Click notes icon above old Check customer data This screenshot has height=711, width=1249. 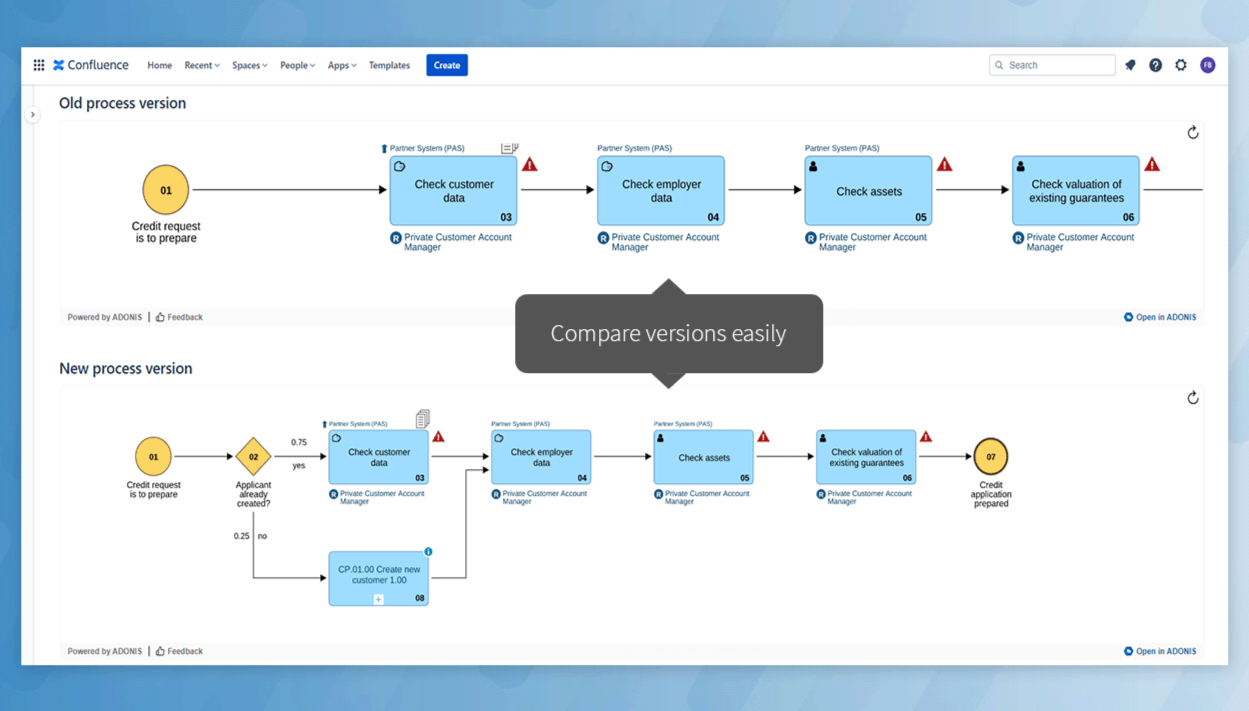click(x=510, y=148)
